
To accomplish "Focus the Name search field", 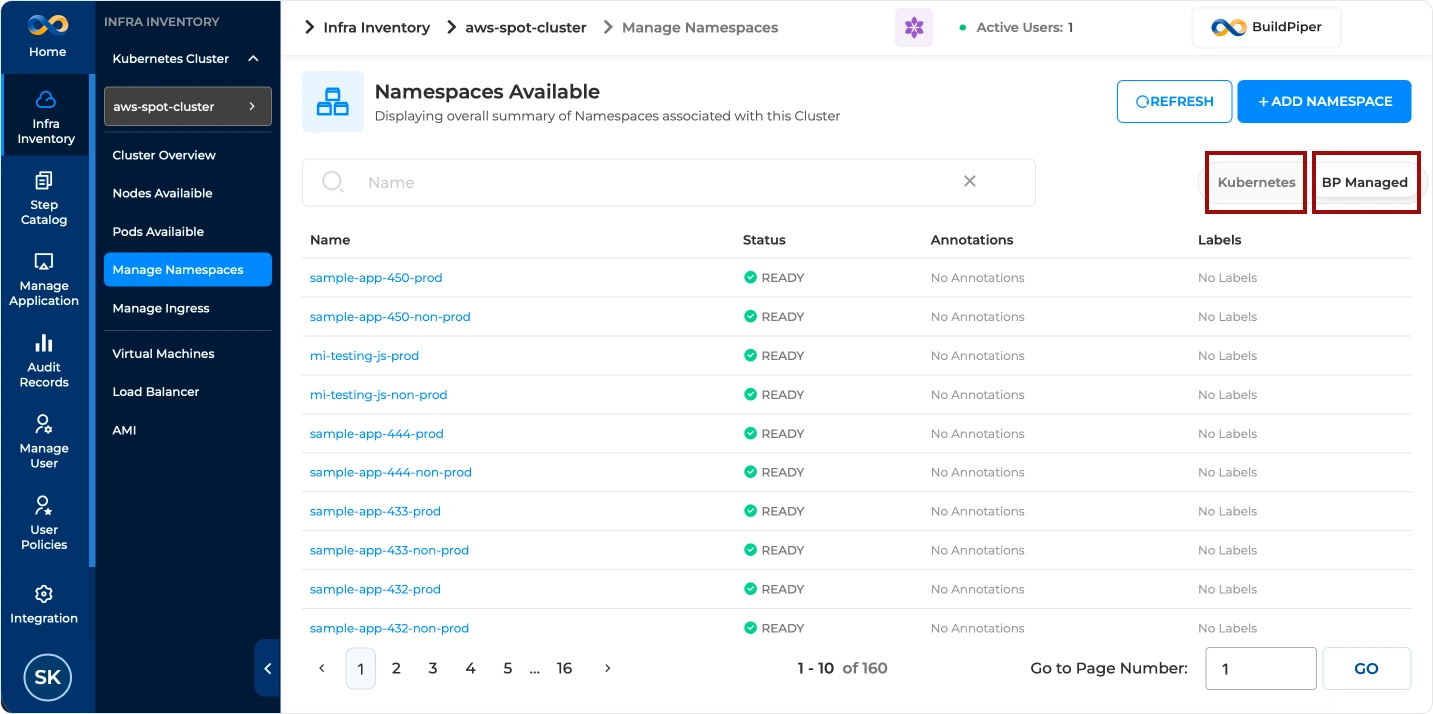I will (668, 182).
